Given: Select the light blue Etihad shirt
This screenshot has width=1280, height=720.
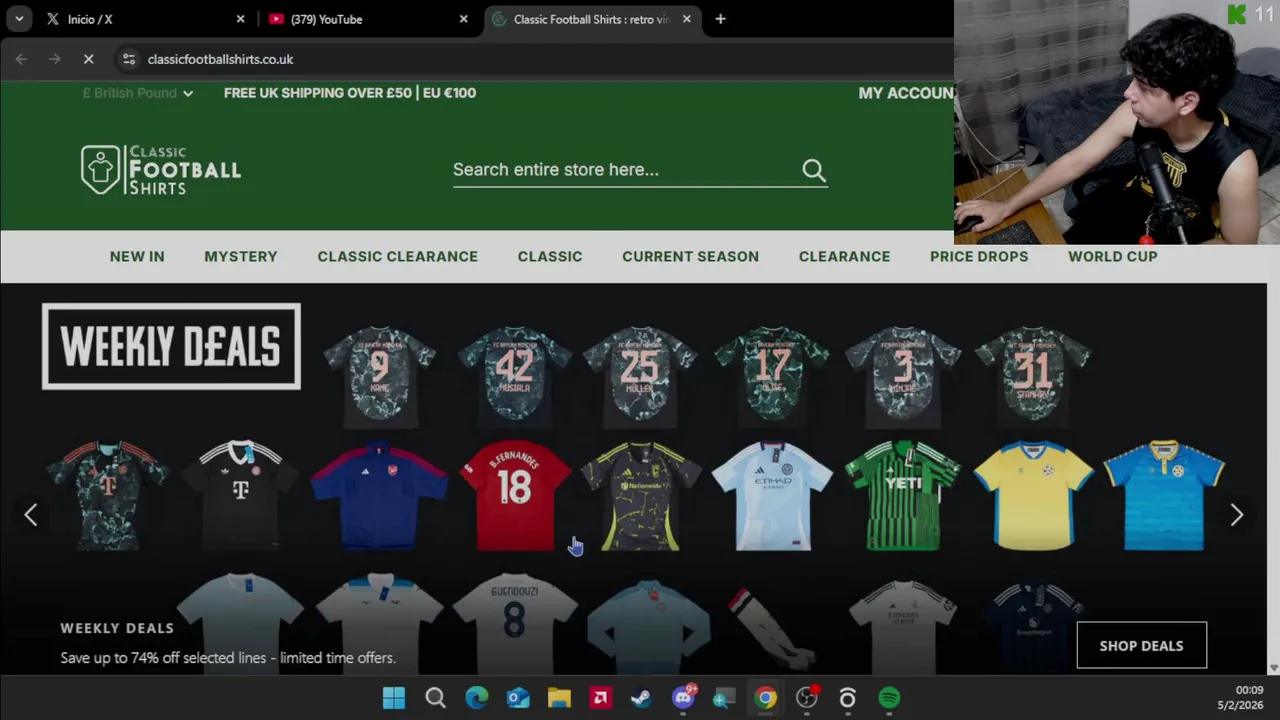Looking at the screenshot, I should point(771,496).
